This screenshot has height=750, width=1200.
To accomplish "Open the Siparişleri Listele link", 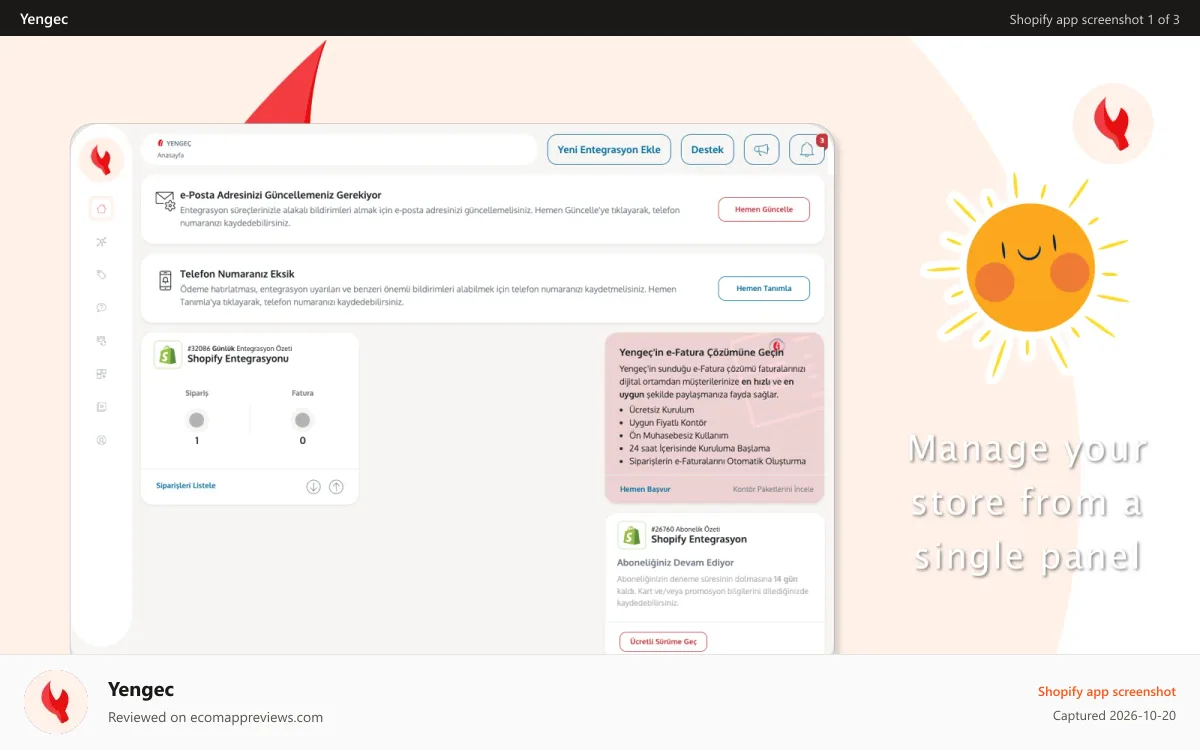I will coord(186,486).
